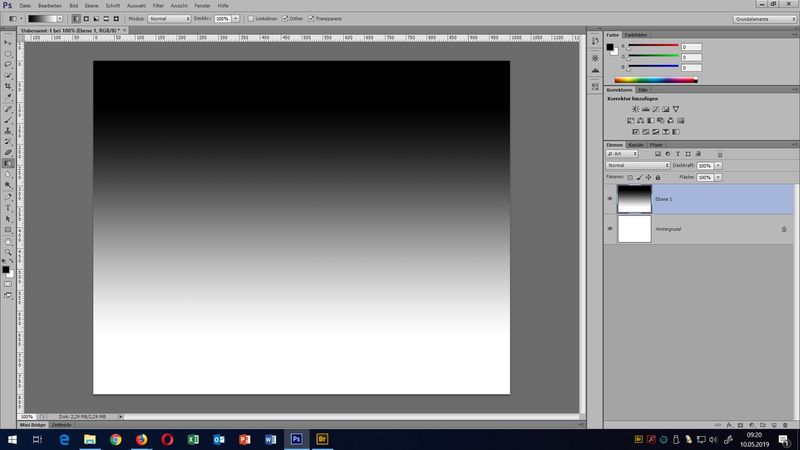Choose the radial gradient style icon
Viewport: 800px width, 450px height.
[86, 18]
